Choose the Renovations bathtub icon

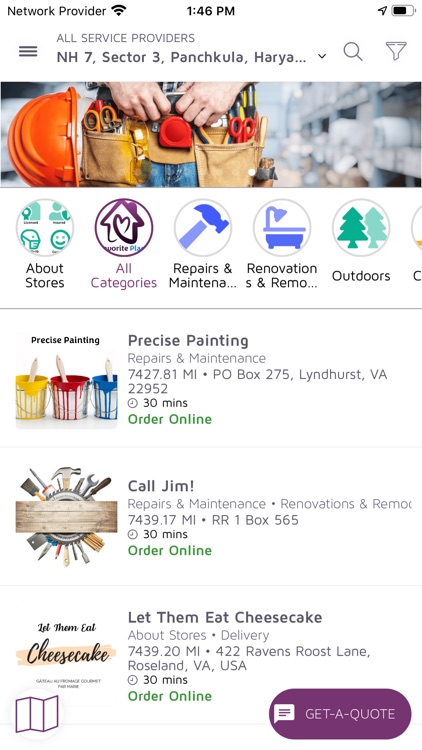coord(282,228)
